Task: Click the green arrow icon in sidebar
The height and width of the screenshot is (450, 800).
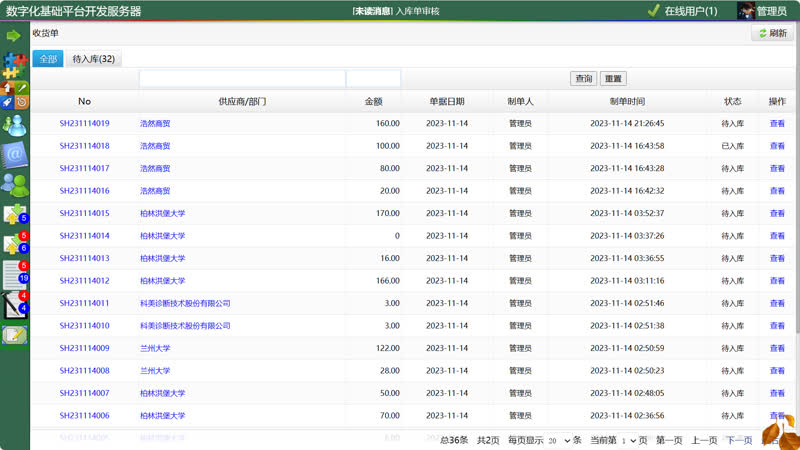Action: point(14,36)
